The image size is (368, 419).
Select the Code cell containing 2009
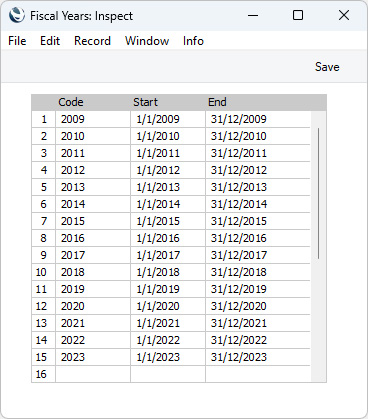(93, 119)
